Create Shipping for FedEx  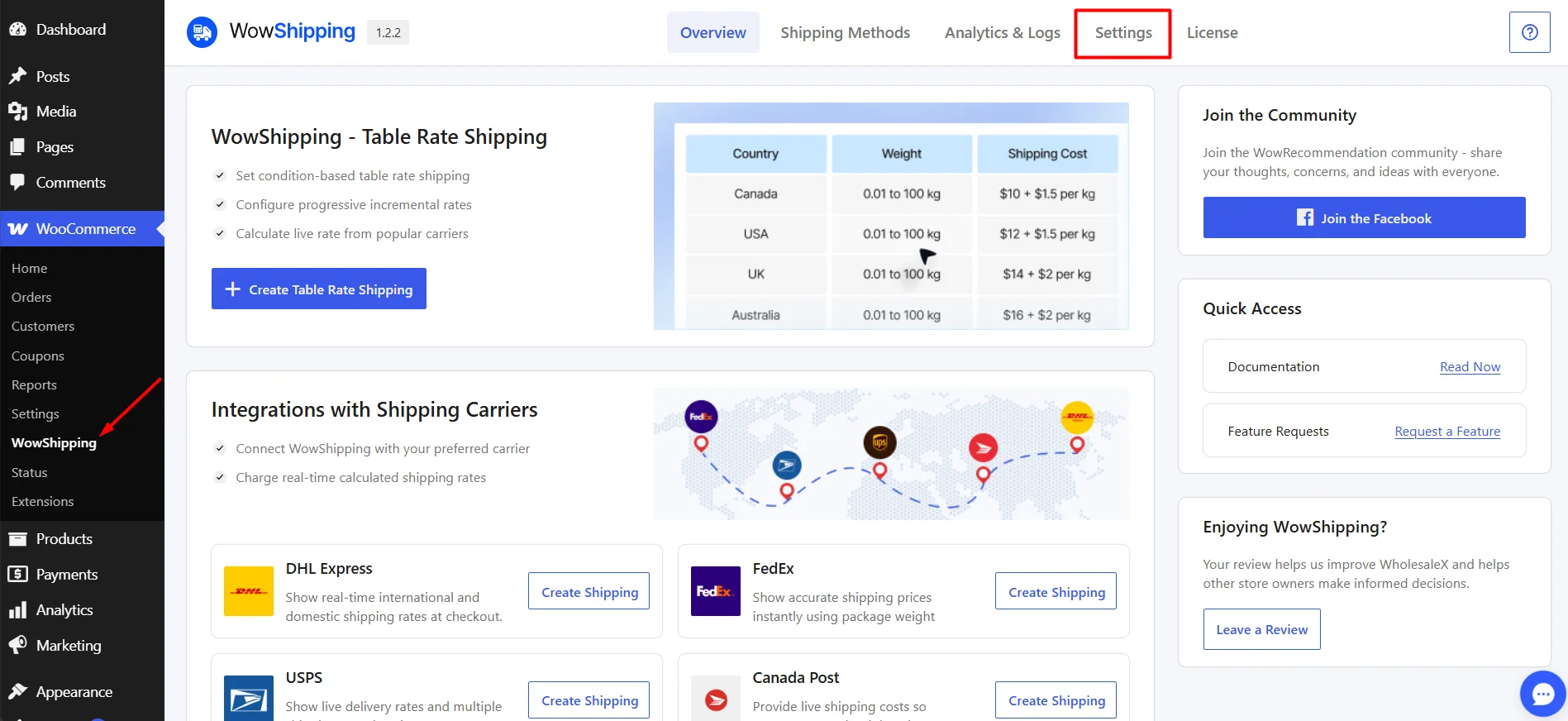click(1056, 591)
